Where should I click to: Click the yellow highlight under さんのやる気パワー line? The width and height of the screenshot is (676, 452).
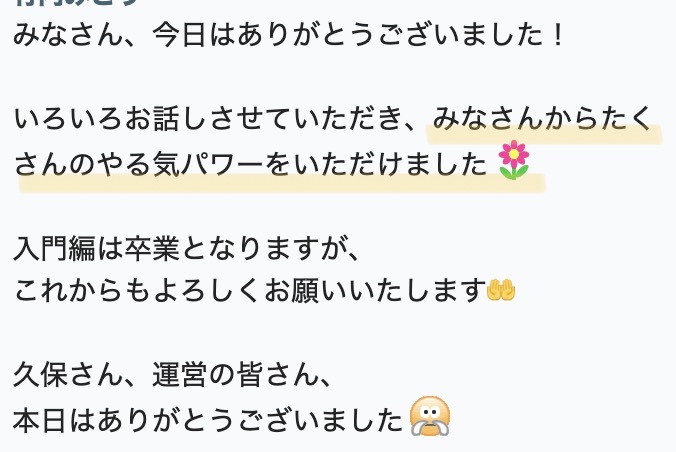282,183
